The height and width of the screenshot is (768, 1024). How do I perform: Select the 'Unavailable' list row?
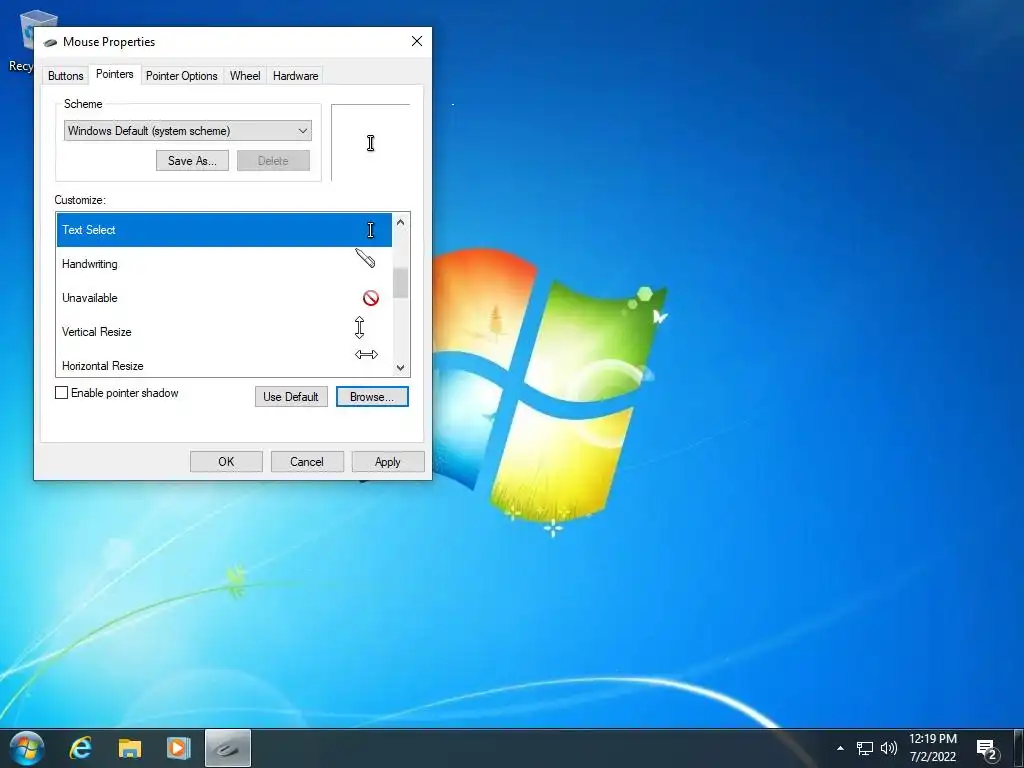point(224,298)
